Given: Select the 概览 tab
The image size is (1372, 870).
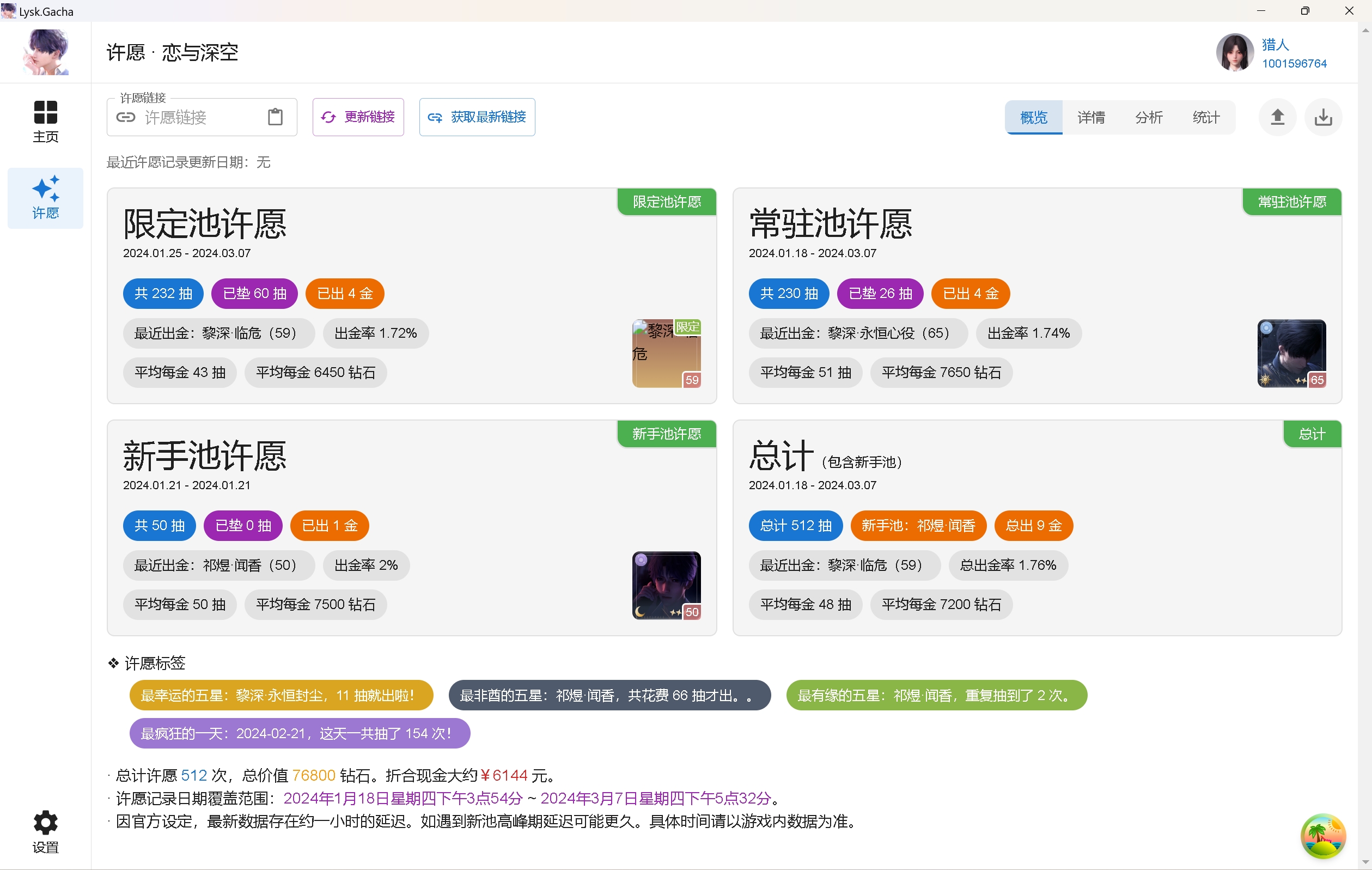Looking at the screenshot, I should tap(1034, 117).
